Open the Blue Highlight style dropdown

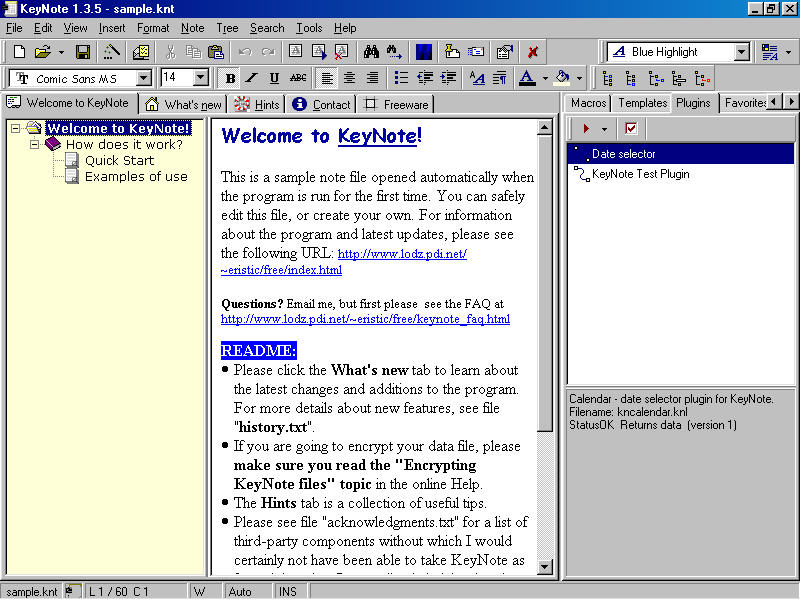741,52
